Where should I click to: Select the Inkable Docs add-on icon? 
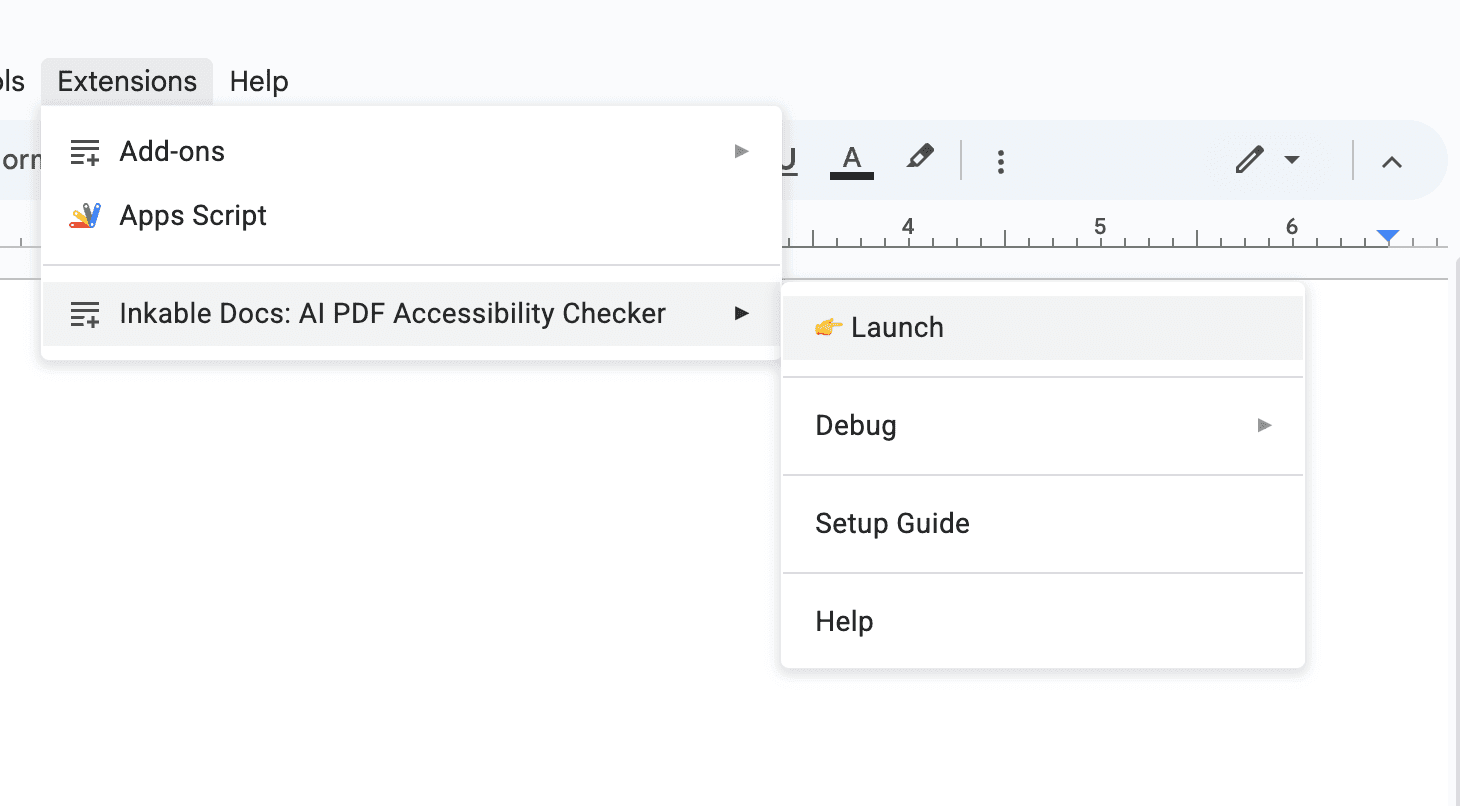pyautogui.click(x=84, y=313)
